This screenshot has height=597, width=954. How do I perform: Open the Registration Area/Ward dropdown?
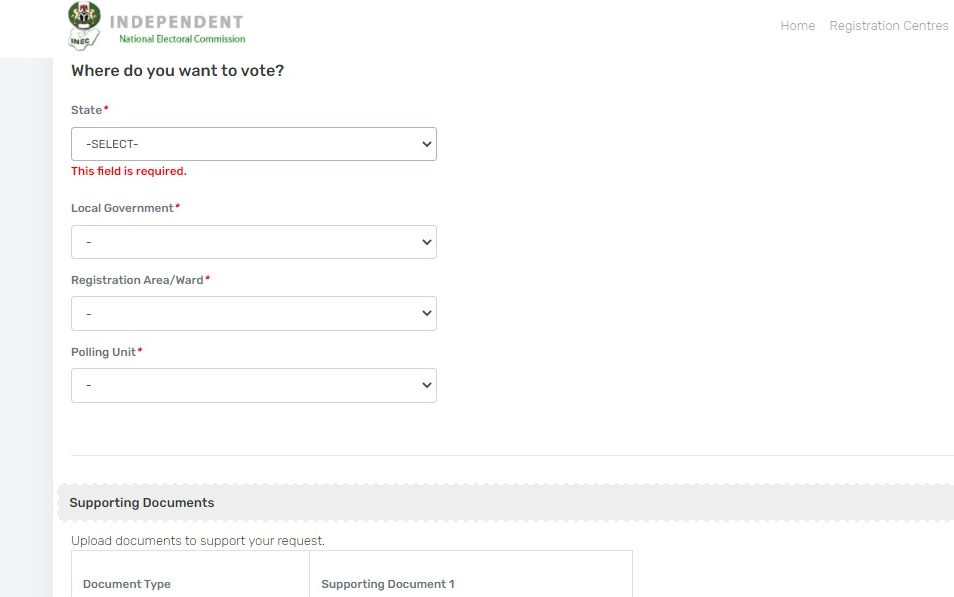point(254,313)
